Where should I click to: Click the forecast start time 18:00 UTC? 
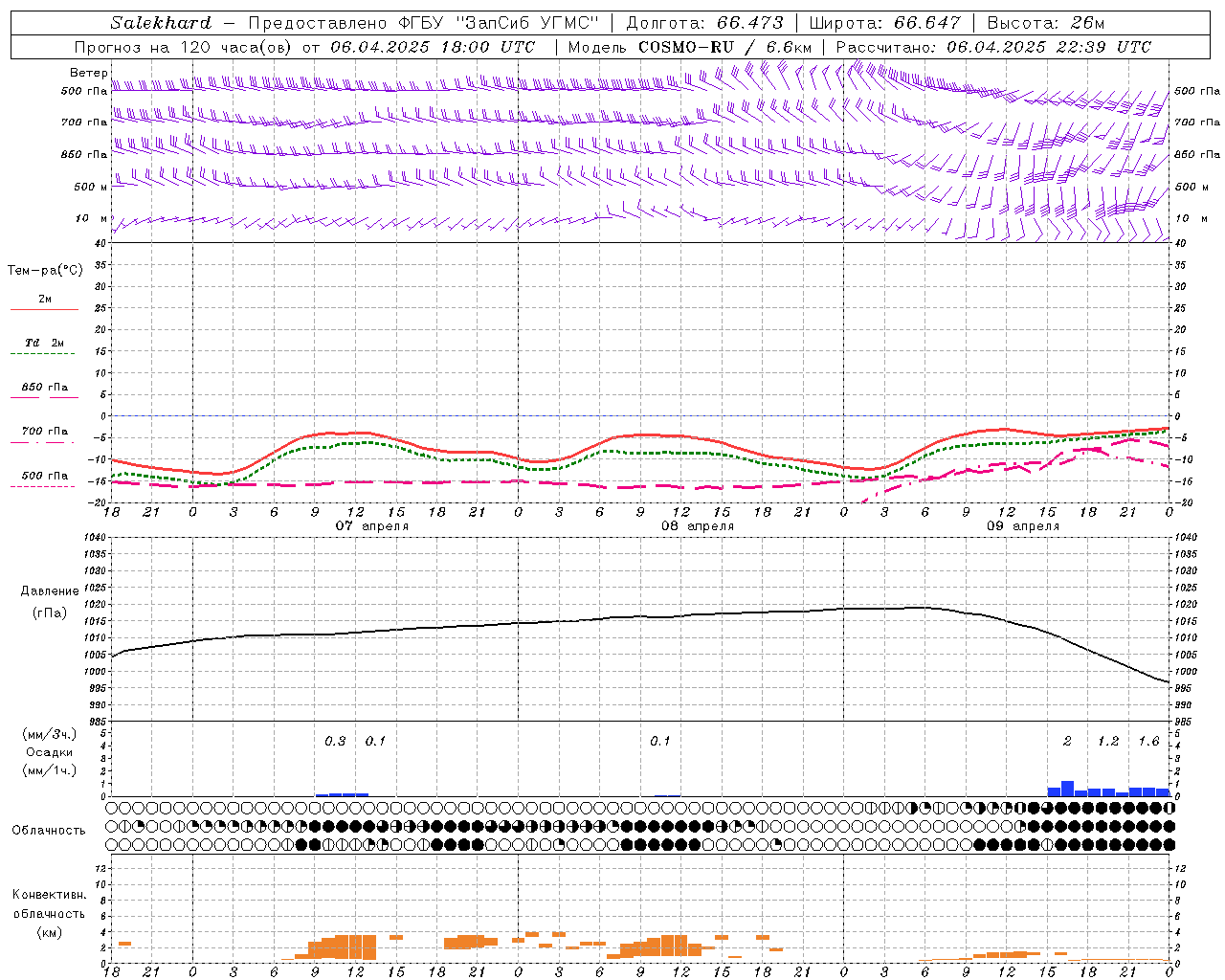point(480,47)
